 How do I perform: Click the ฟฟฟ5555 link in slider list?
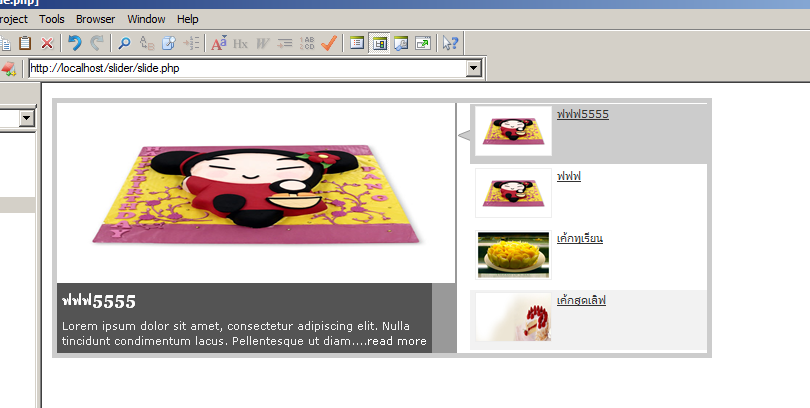click(583, 114)
